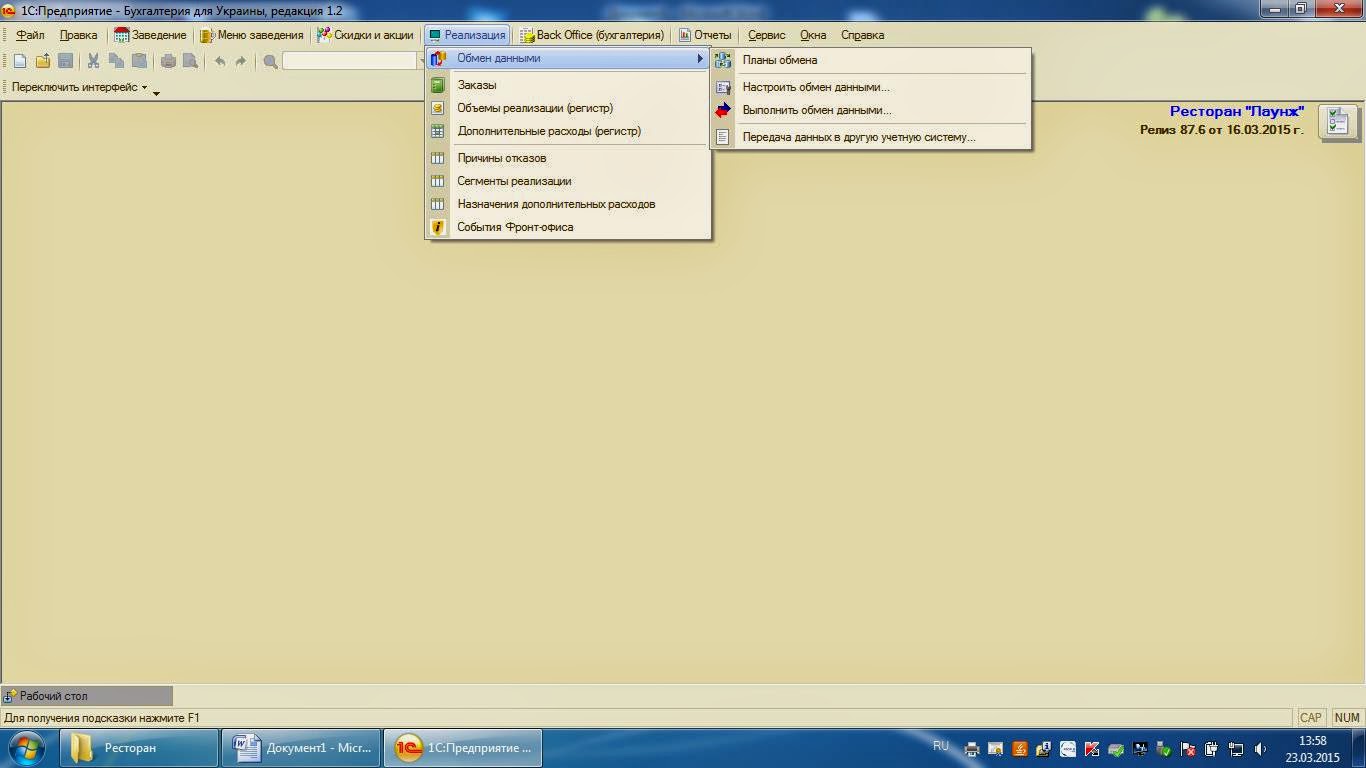1366x768 pixels.
Task: Click the Save diskette toolbar icon
Action: pos(65,61)
